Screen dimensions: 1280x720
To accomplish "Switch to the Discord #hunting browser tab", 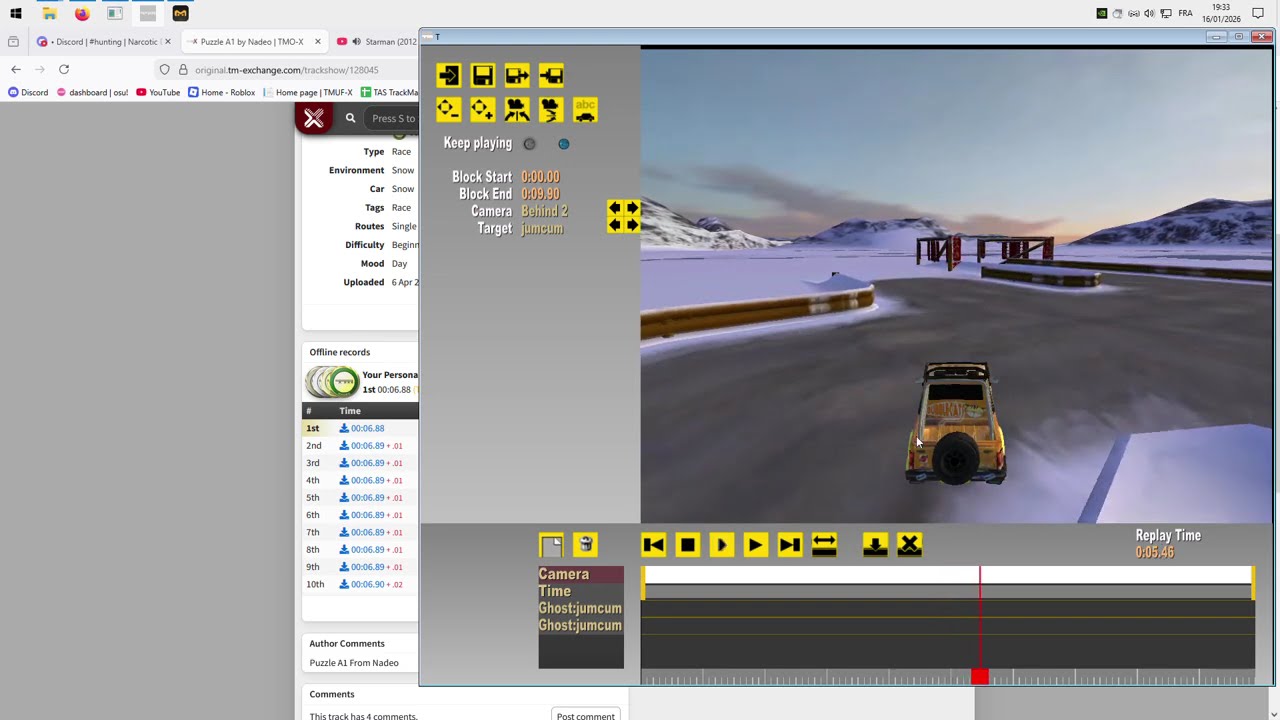I will (x=105, y=42).
